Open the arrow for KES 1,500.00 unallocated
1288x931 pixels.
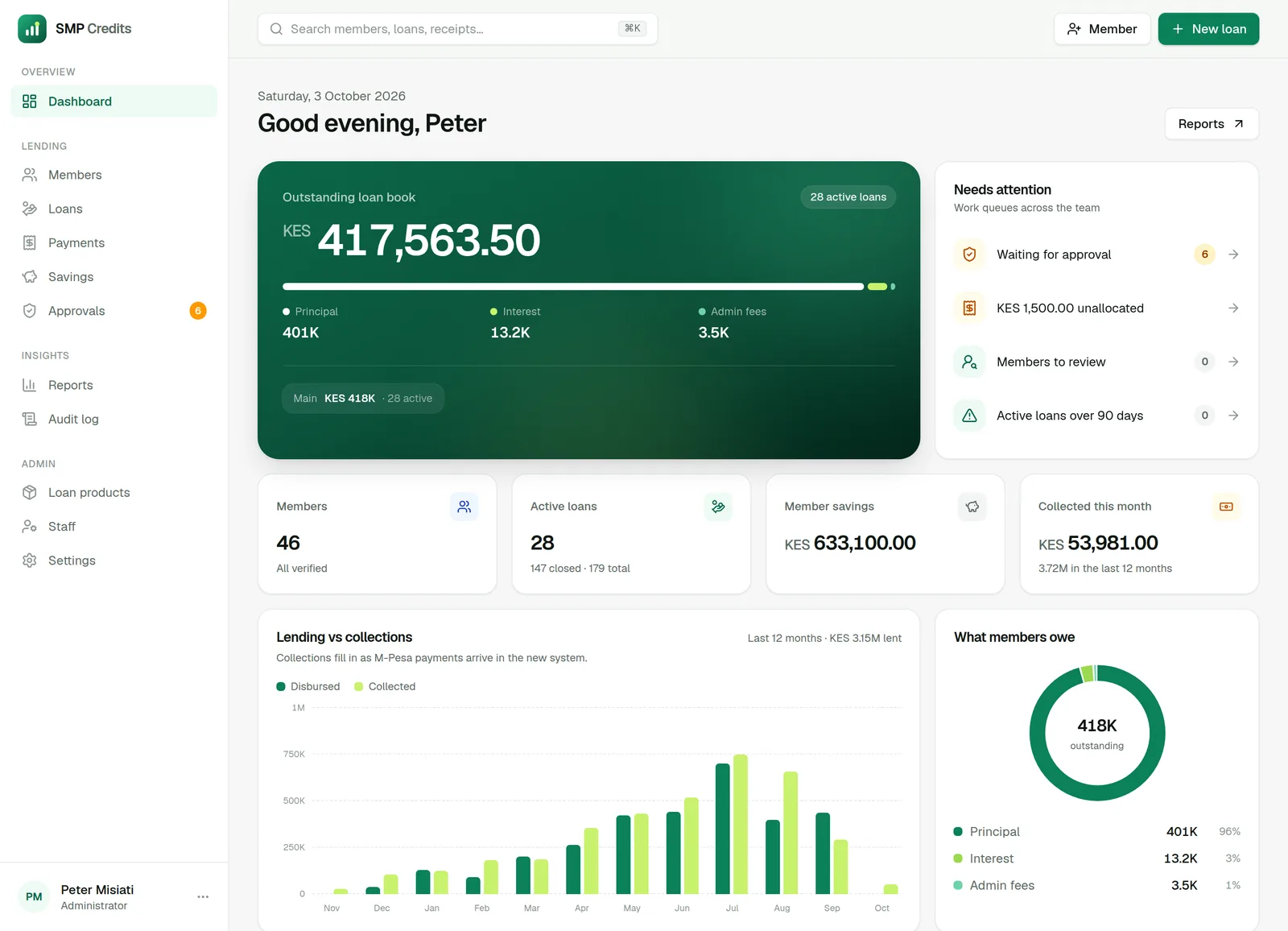(1233, 308)
